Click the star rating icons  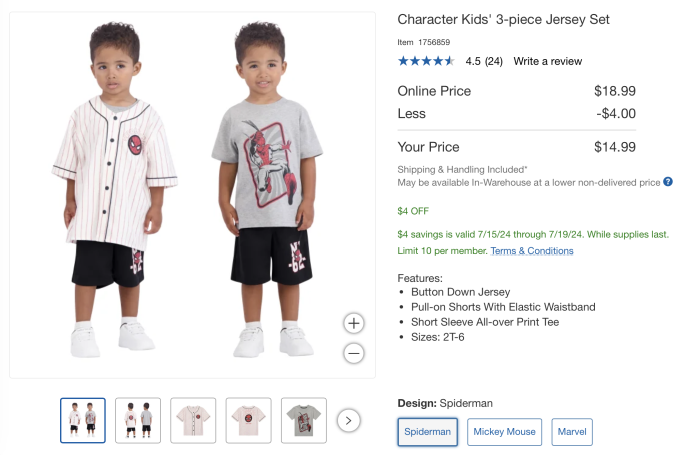pos(426,61)
